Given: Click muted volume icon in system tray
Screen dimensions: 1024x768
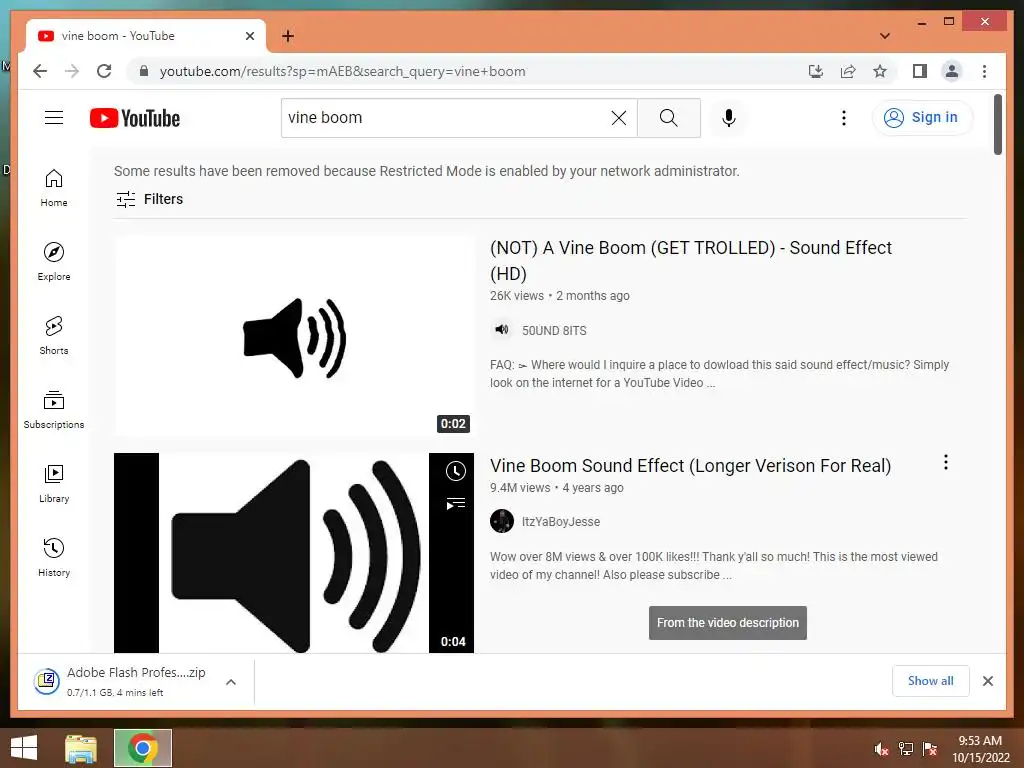Looking at the screenshot, I should coord(882,749).
